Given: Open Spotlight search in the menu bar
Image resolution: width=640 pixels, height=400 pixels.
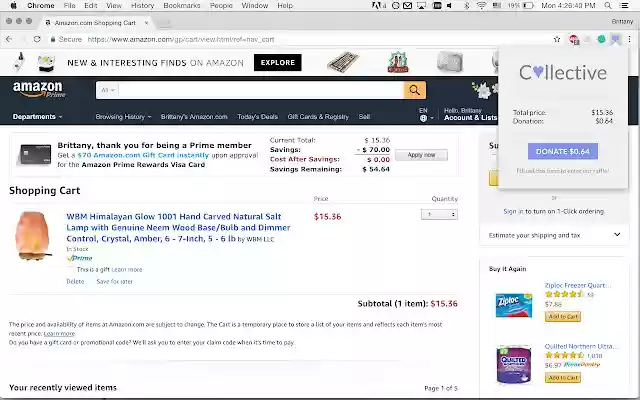Looking at the screenshot, I should [x=608, y=6].
